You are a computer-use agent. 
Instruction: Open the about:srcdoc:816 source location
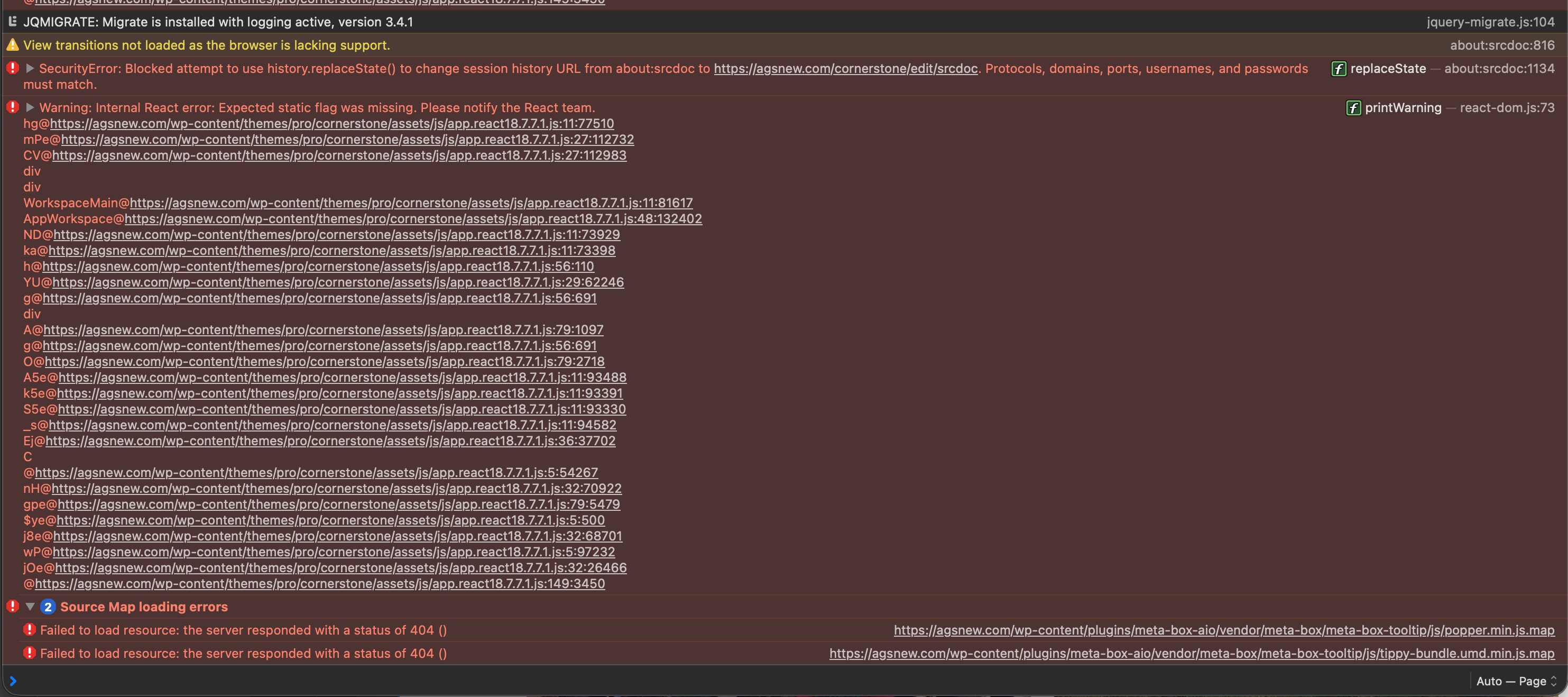pyautogui.click(x=1501, y=45)
